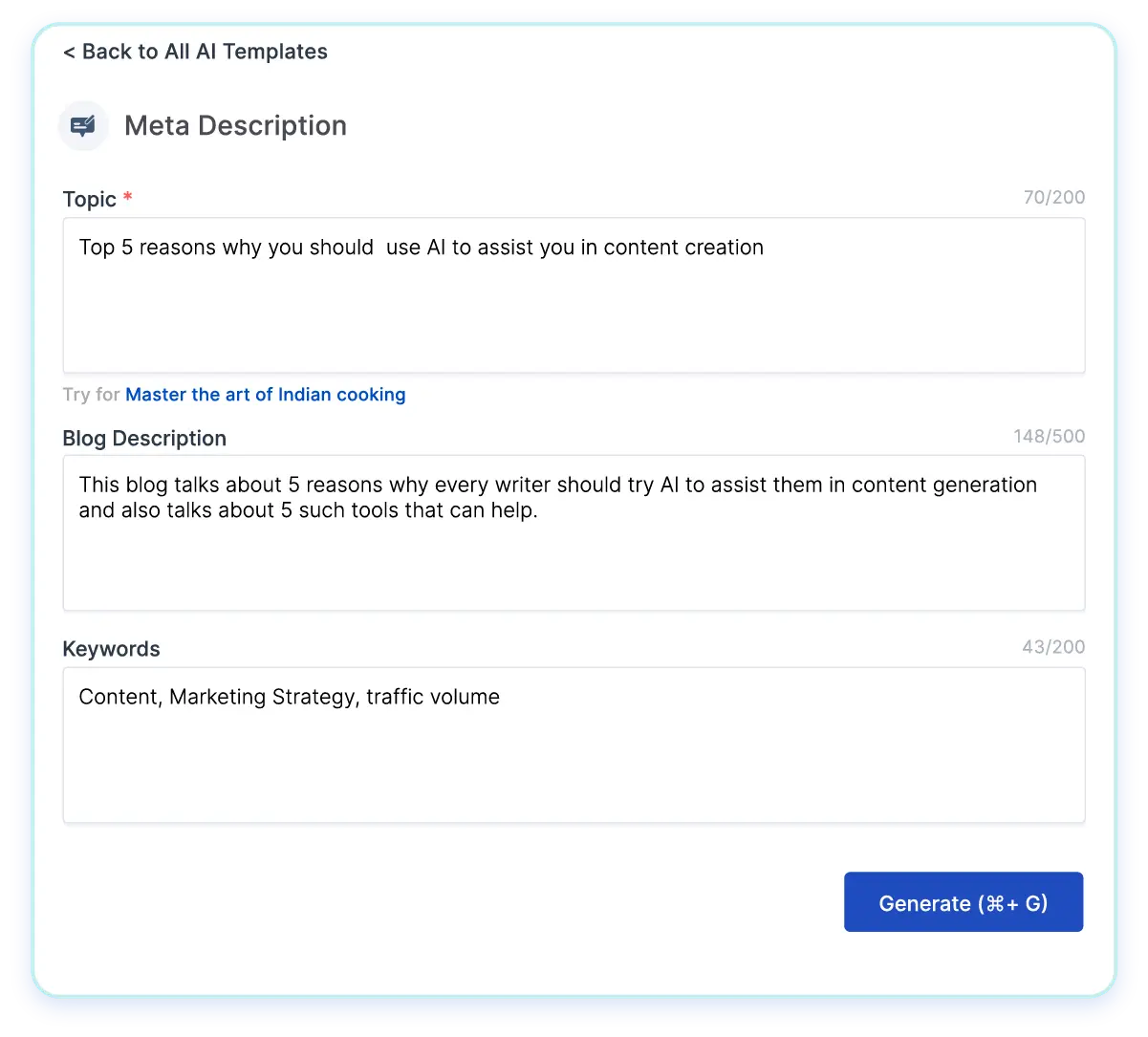
Task: Go back to All AI Templates
Action: (195, 52)
